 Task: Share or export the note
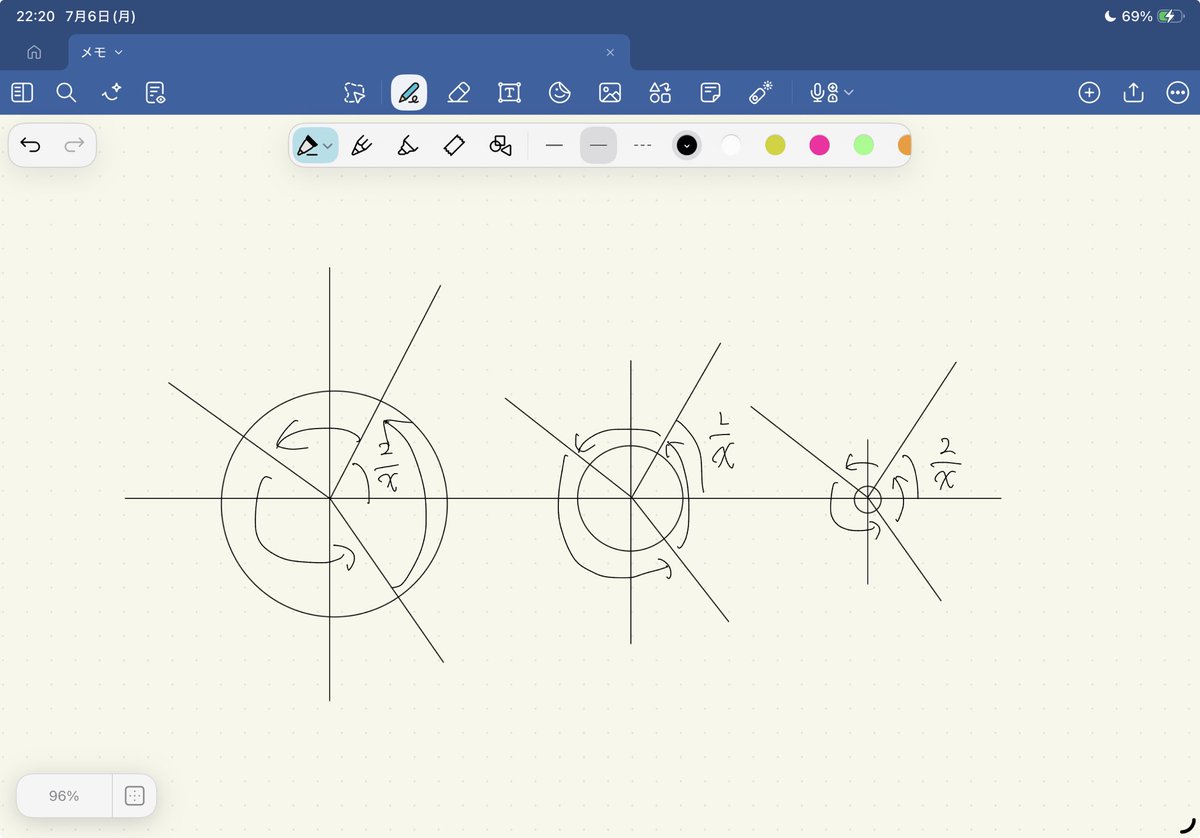(1133, 93)
